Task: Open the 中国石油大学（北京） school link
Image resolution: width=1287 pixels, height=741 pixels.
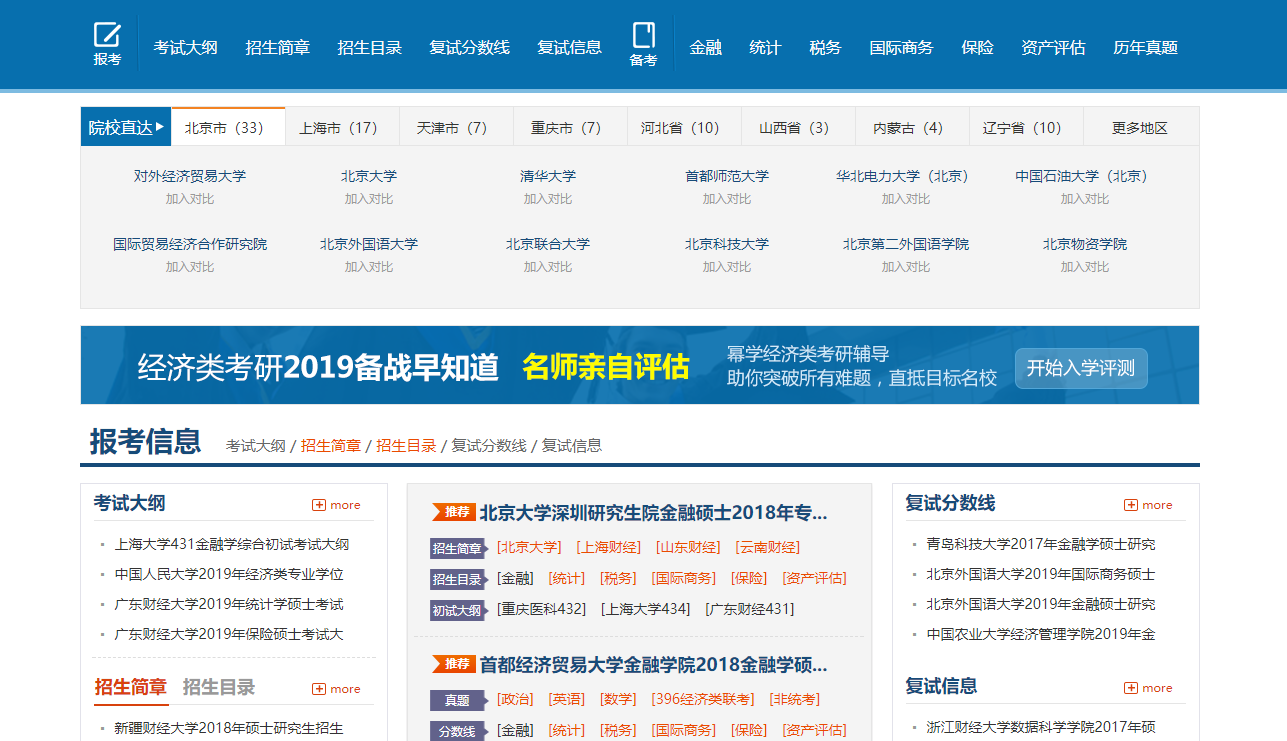Action: click(1085, 176)
